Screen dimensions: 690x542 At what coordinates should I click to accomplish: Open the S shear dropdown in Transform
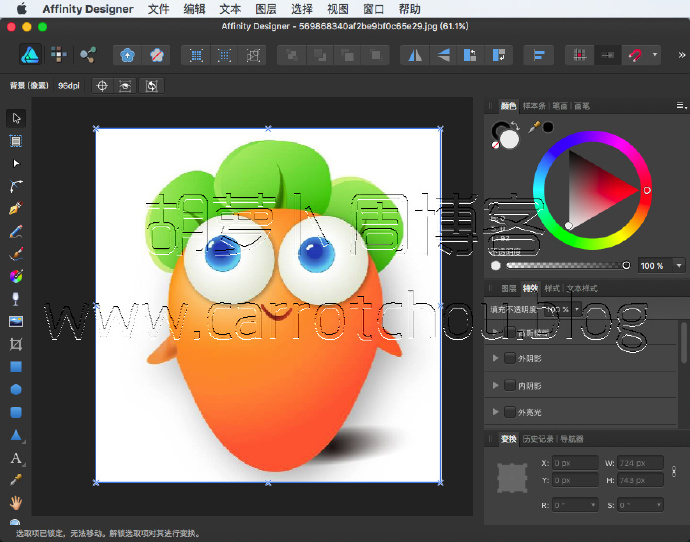click(658, 505)
